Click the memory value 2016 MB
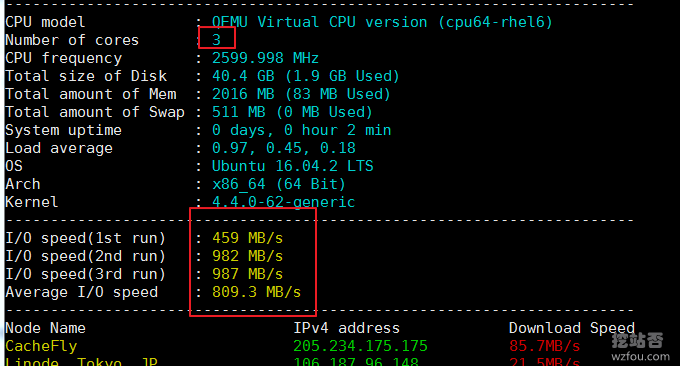680x366 pixels. click(x=243, y=94)
